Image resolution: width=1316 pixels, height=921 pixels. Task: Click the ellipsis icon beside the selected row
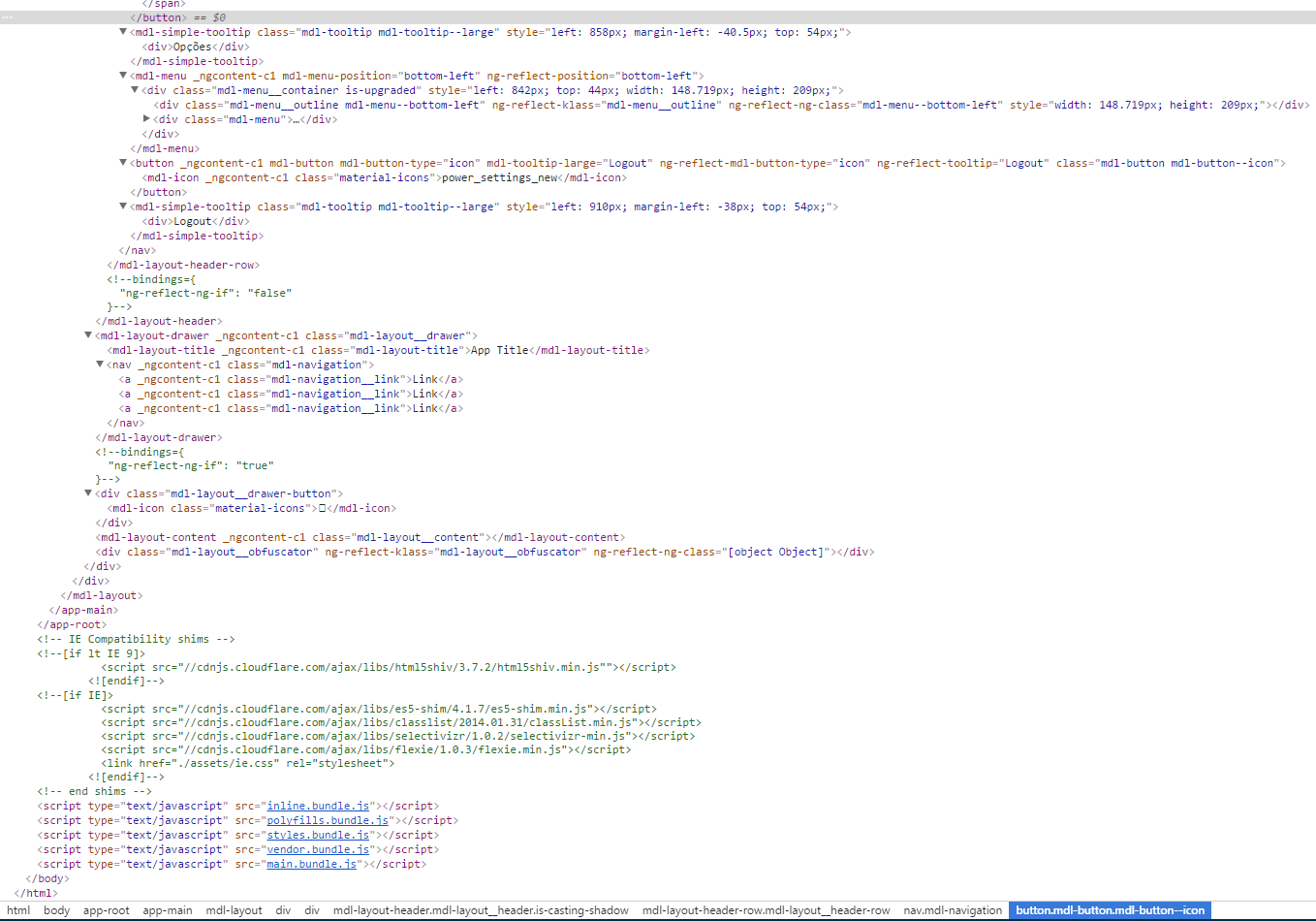click(7, 17)
